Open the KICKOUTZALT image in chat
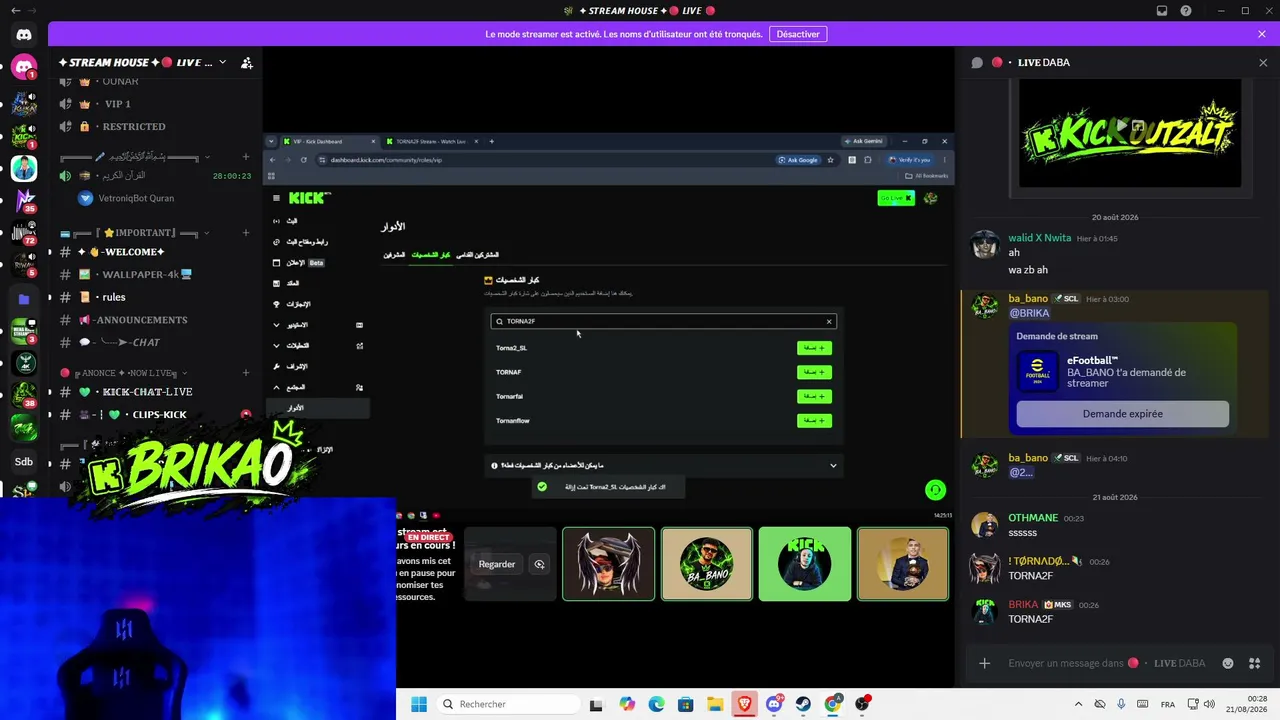Viewport: 1280px width, 720px height. [x=1130, y=134]
